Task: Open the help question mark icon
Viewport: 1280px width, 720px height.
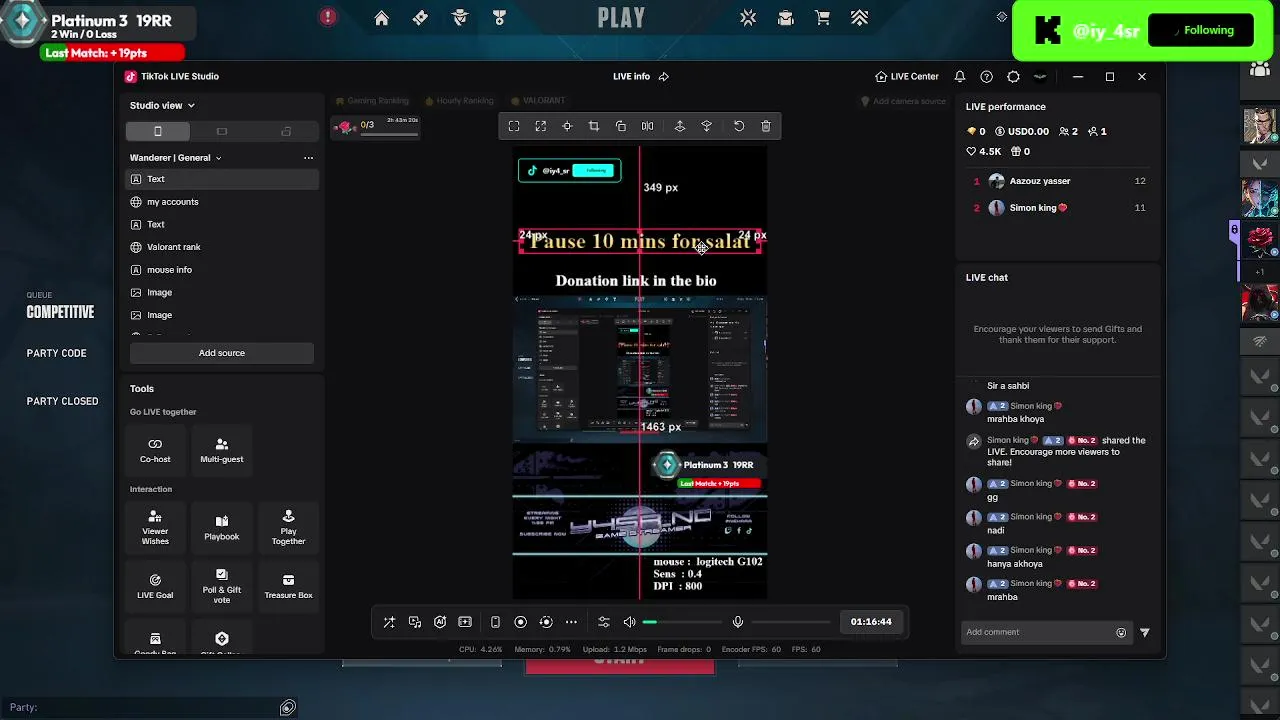Action: pyautogui.click(x=987, y=76)
